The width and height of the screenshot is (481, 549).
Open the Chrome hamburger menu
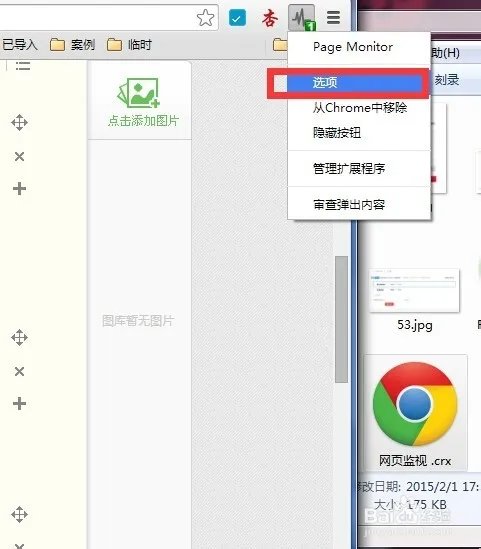click(x=333, y=18)
